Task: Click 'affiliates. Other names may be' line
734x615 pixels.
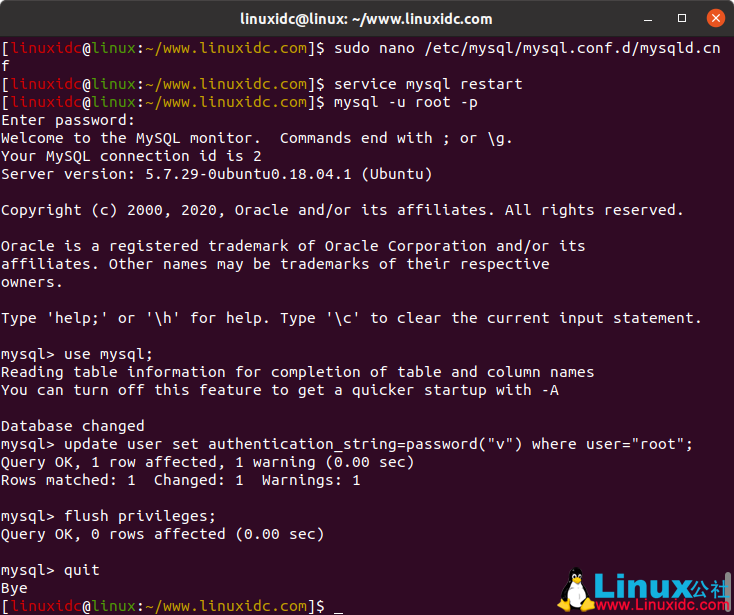Action: 275,264
